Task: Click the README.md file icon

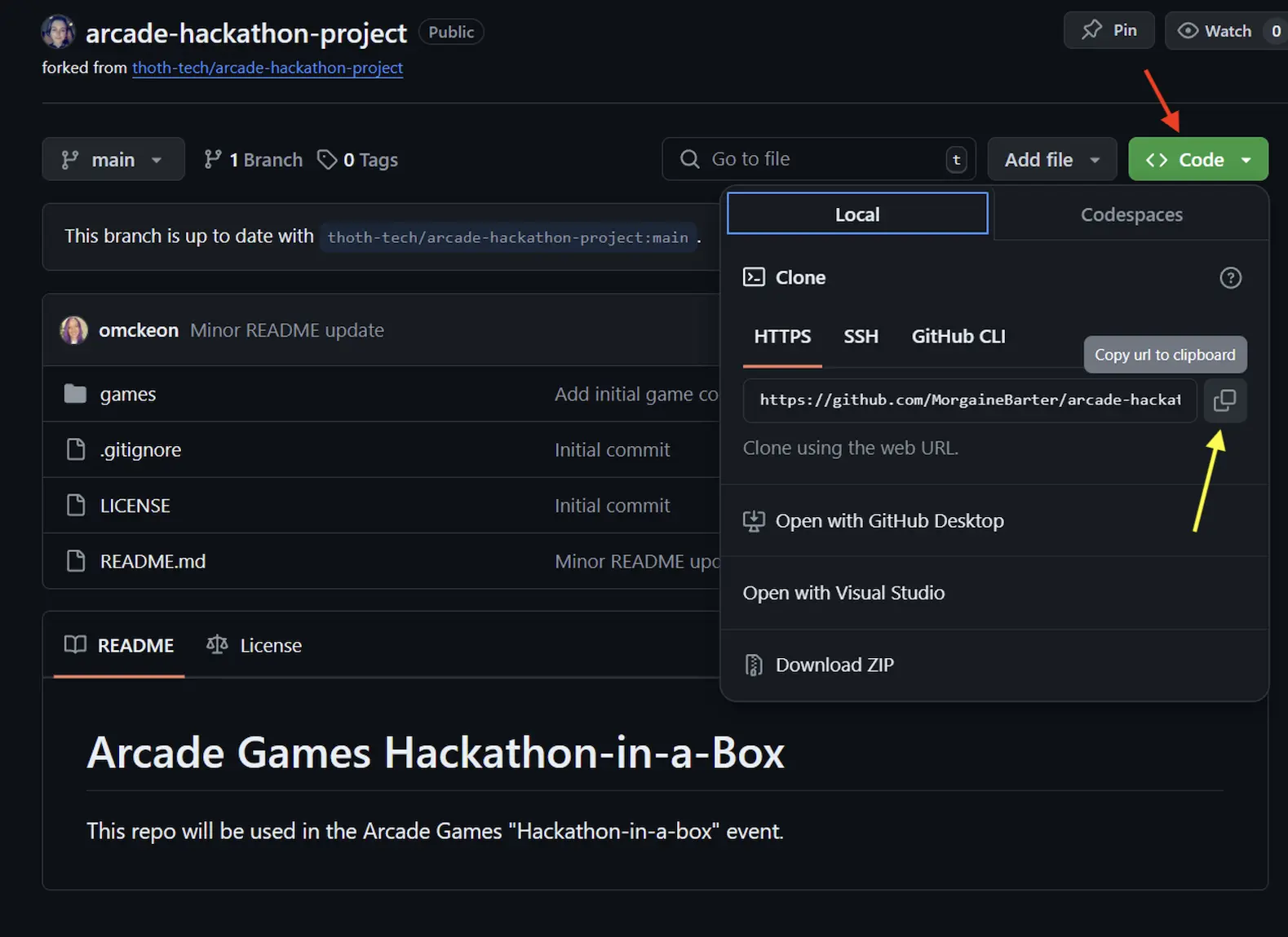Action: tap(76, 561)
